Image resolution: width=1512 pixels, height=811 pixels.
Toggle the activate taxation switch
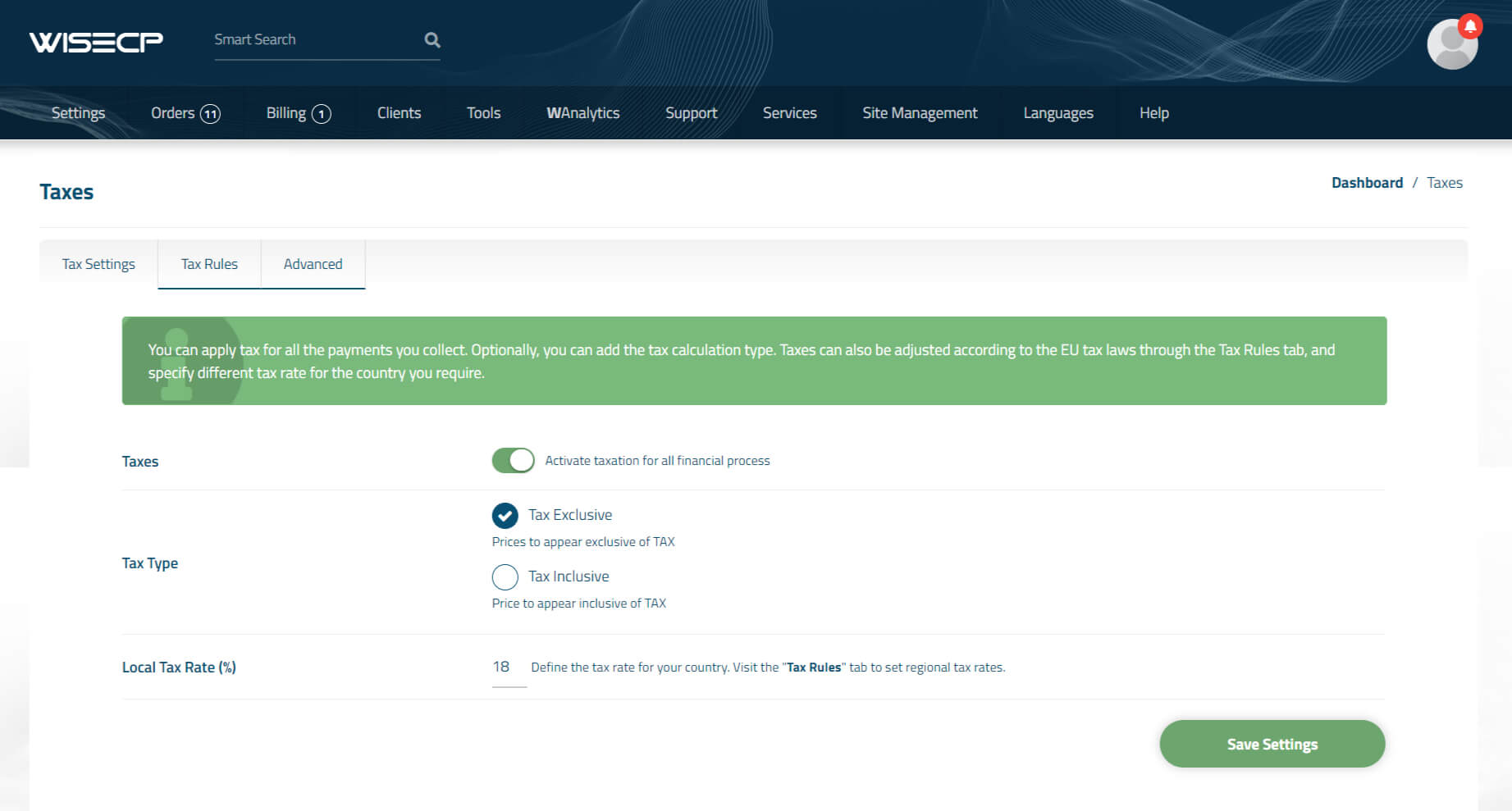pos(513,461)
